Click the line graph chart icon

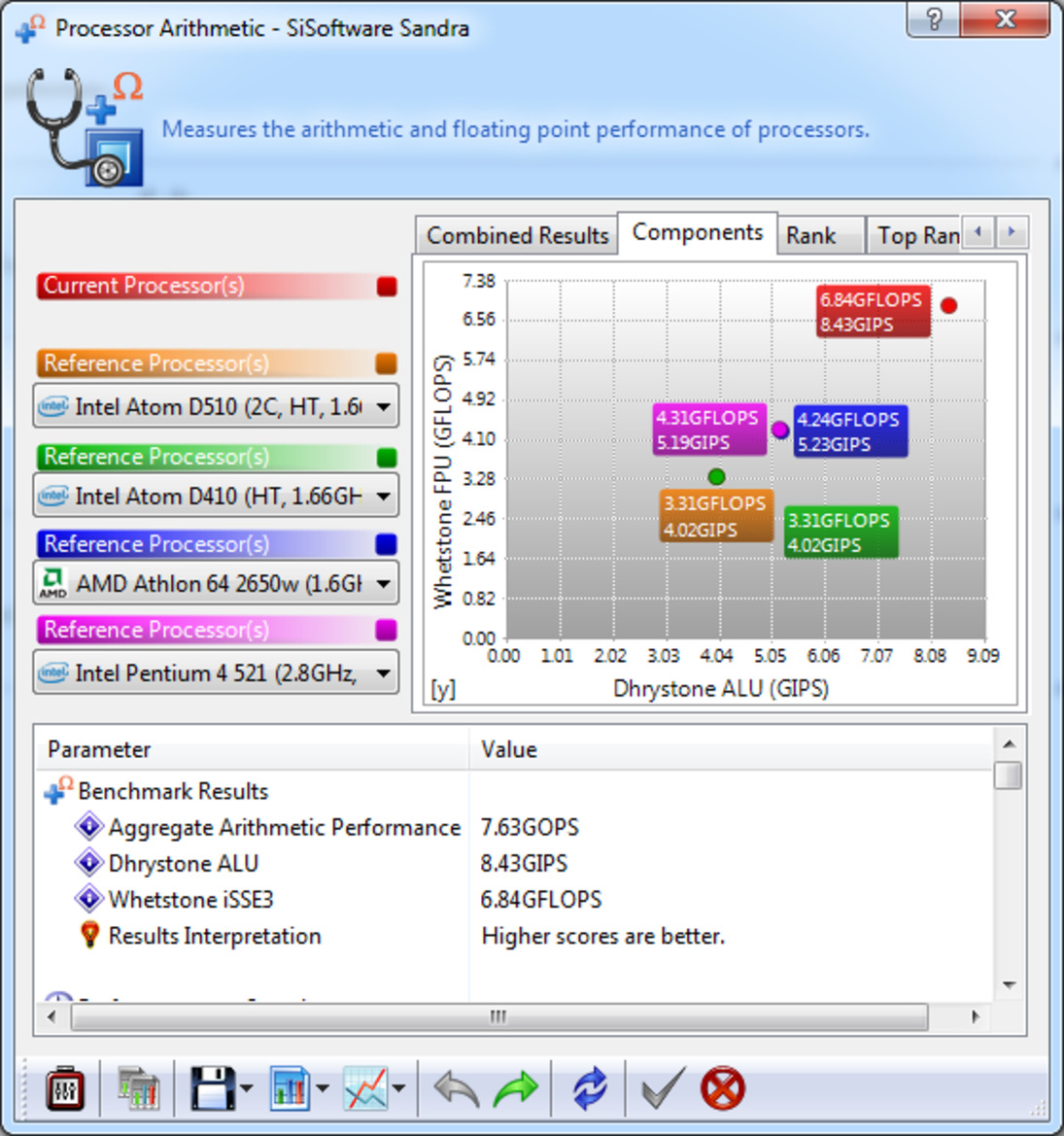365,1088
